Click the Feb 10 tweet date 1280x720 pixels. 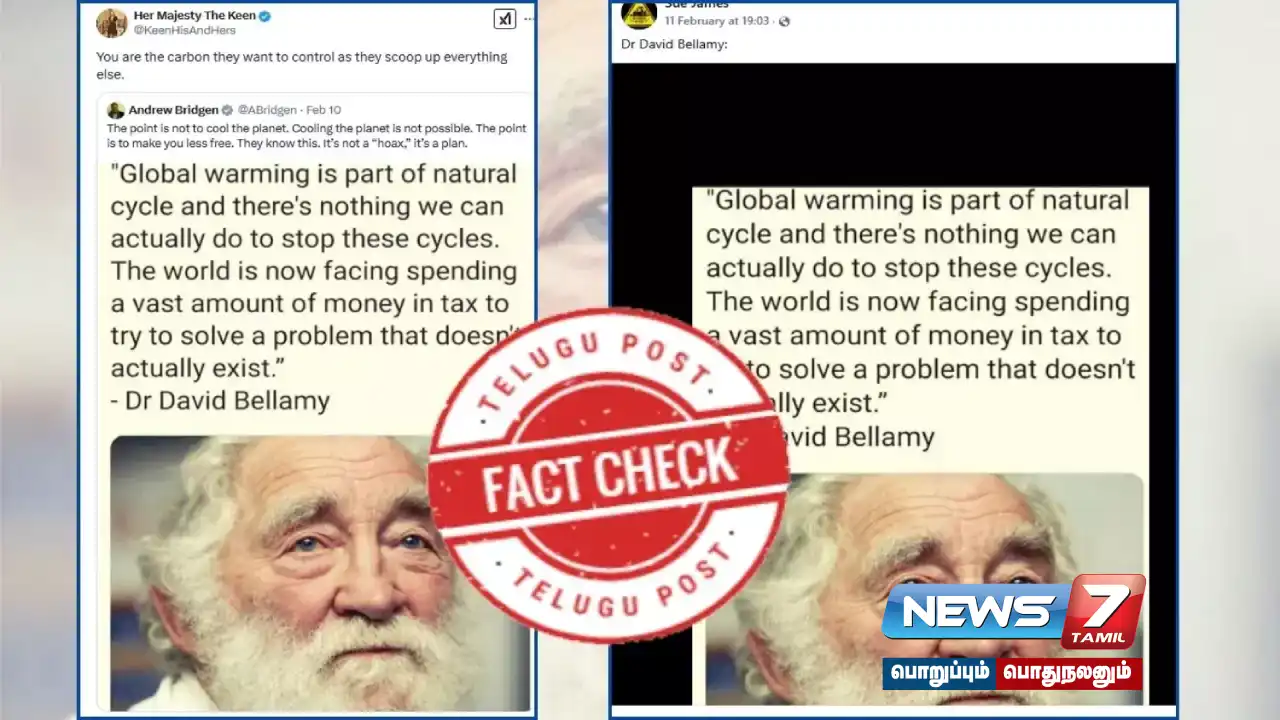323,110
